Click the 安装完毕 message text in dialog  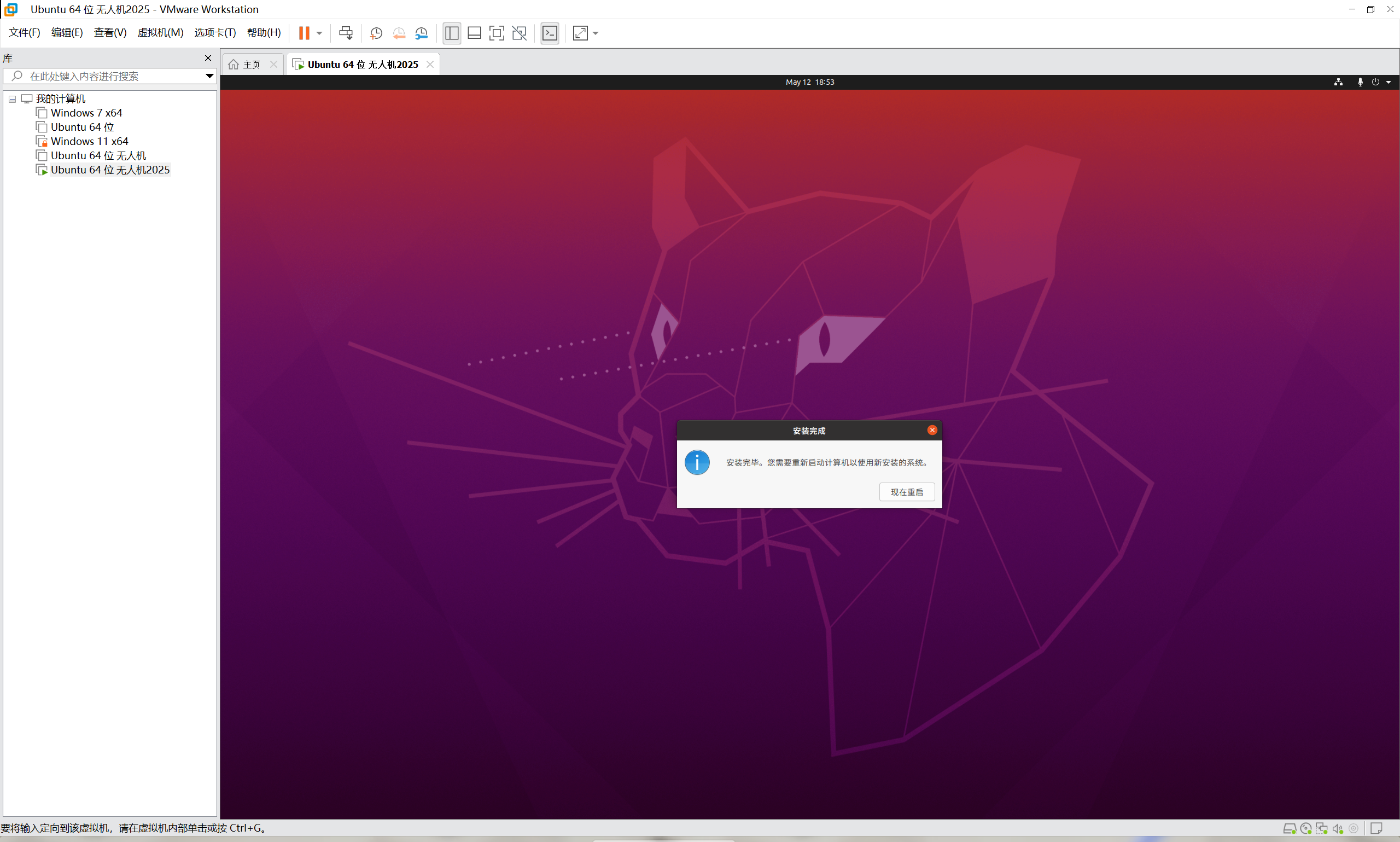pyautogui.click(x=829, y=462)
